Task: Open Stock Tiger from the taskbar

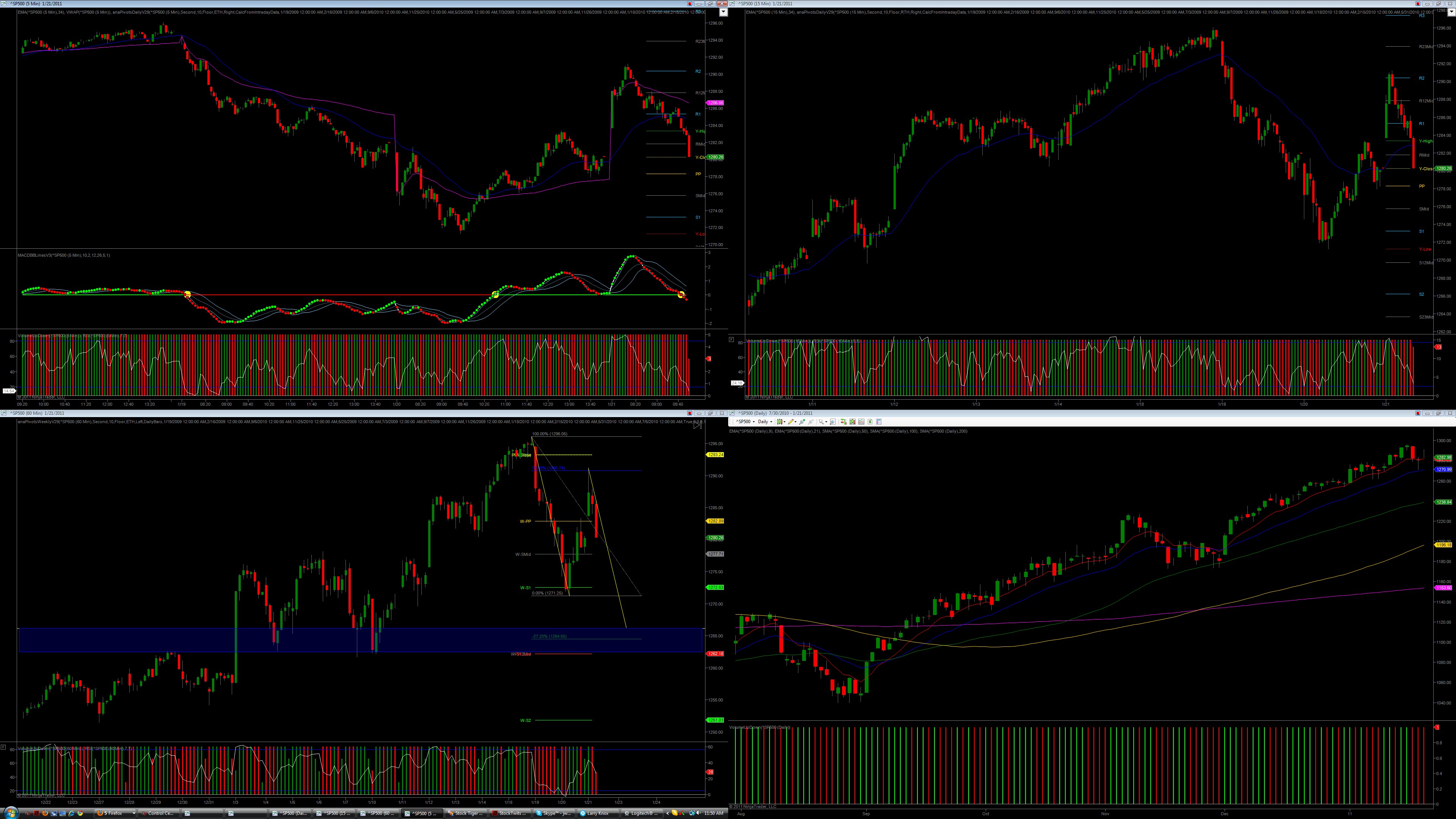Action: coord(466,813)
